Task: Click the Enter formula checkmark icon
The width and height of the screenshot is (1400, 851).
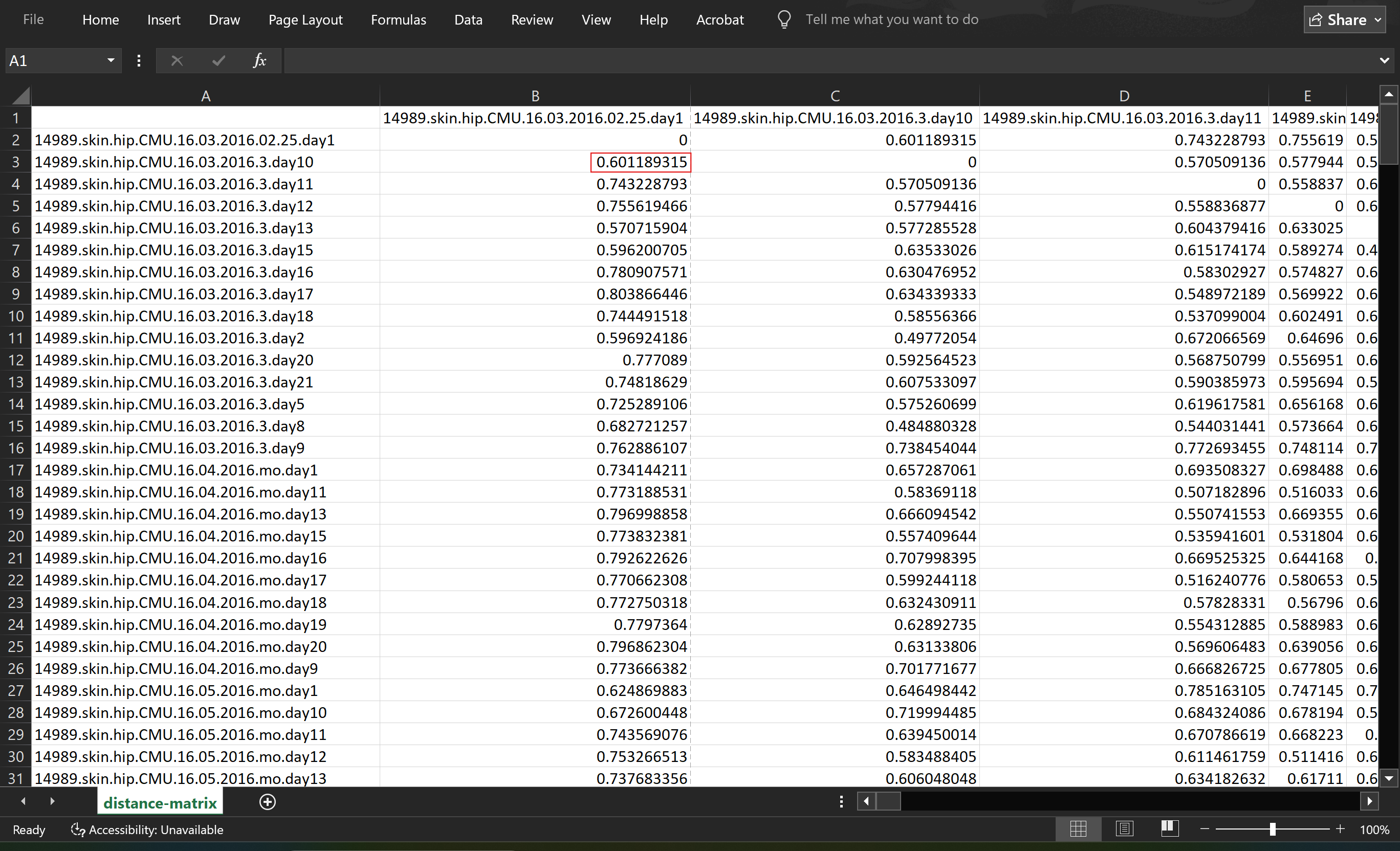Action: tap(219, 60)
